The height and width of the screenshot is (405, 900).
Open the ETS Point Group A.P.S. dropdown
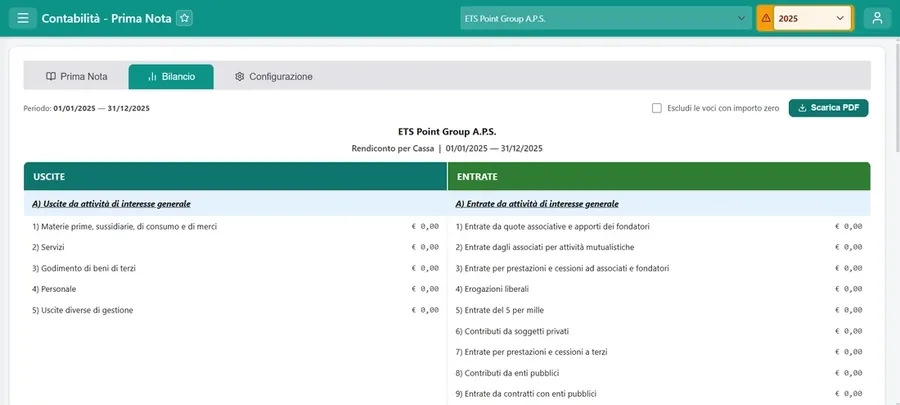606,18
